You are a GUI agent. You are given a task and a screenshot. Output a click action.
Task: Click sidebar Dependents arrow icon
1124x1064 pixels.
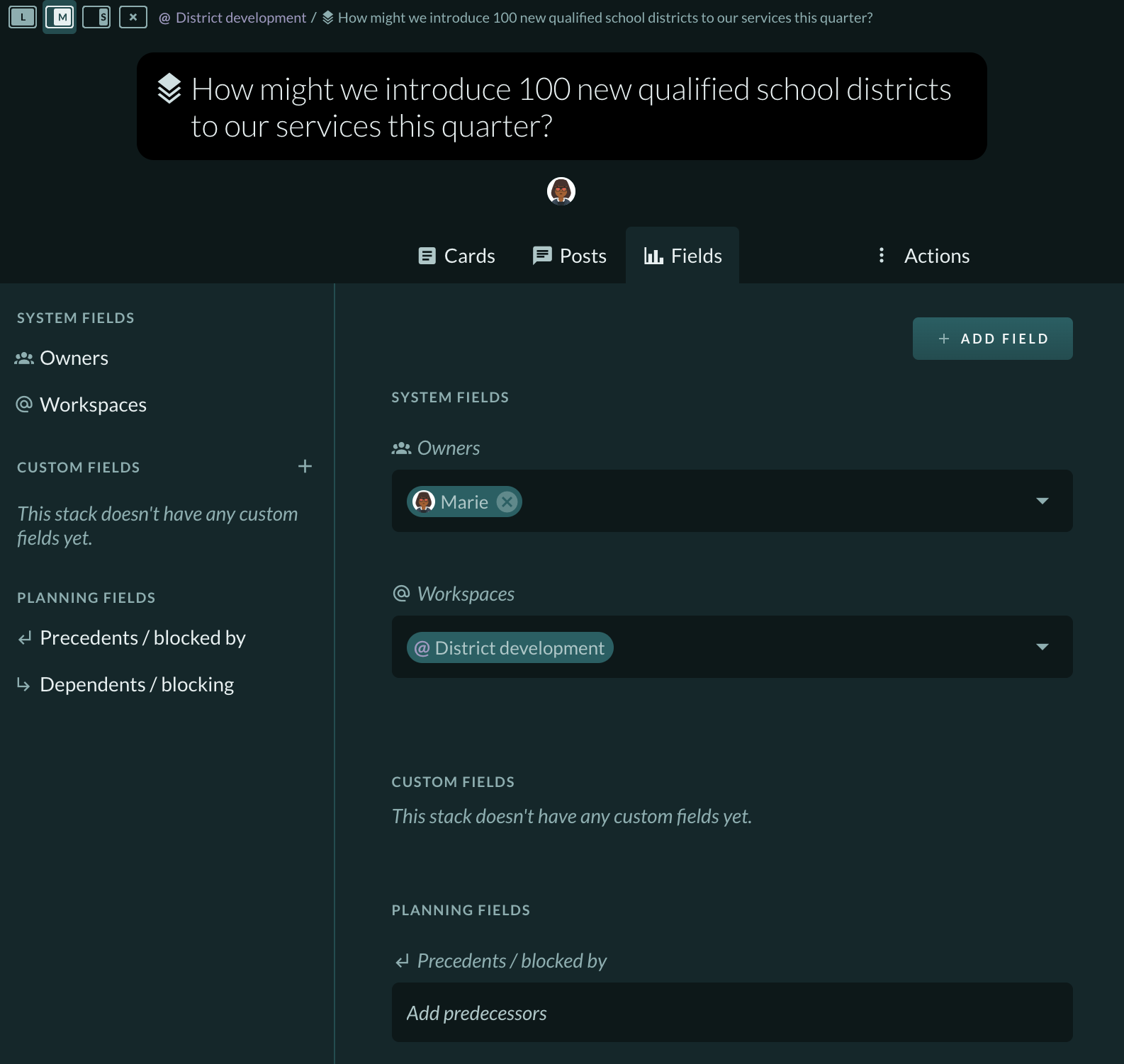tap(23, 685)
